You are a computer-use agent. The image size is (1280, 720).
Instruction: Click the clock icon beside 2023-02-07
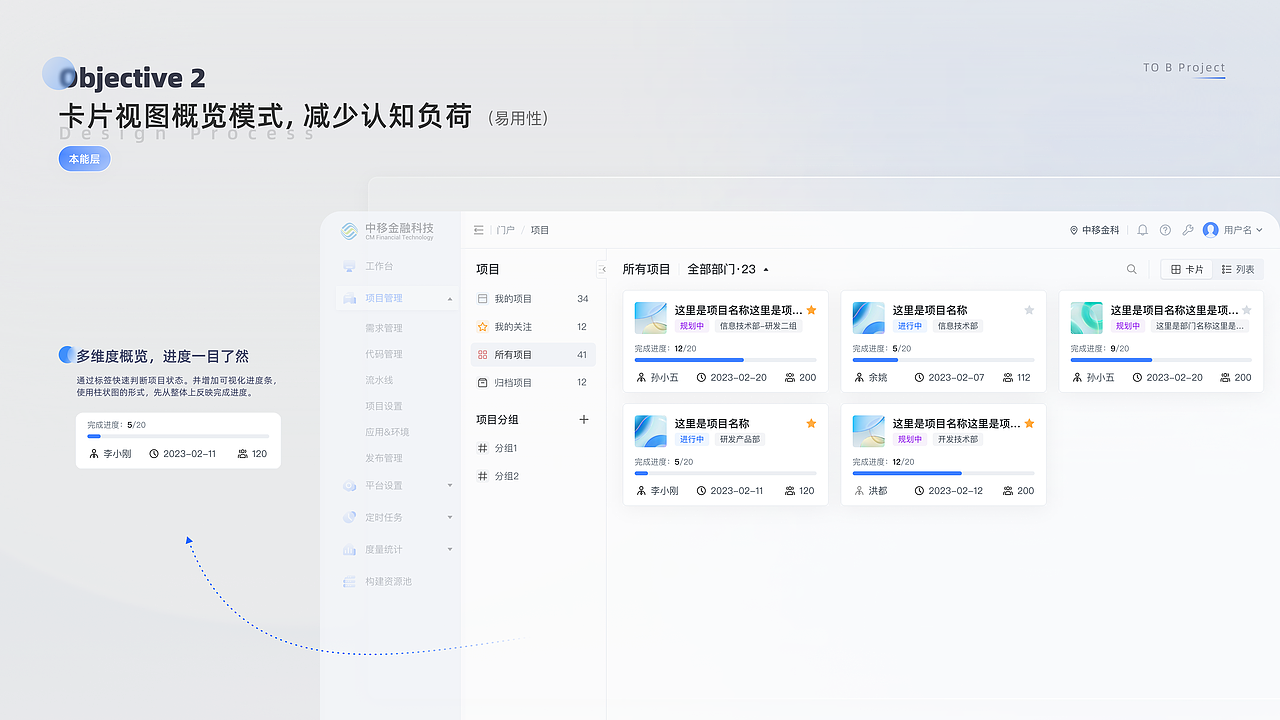point(919,378)
